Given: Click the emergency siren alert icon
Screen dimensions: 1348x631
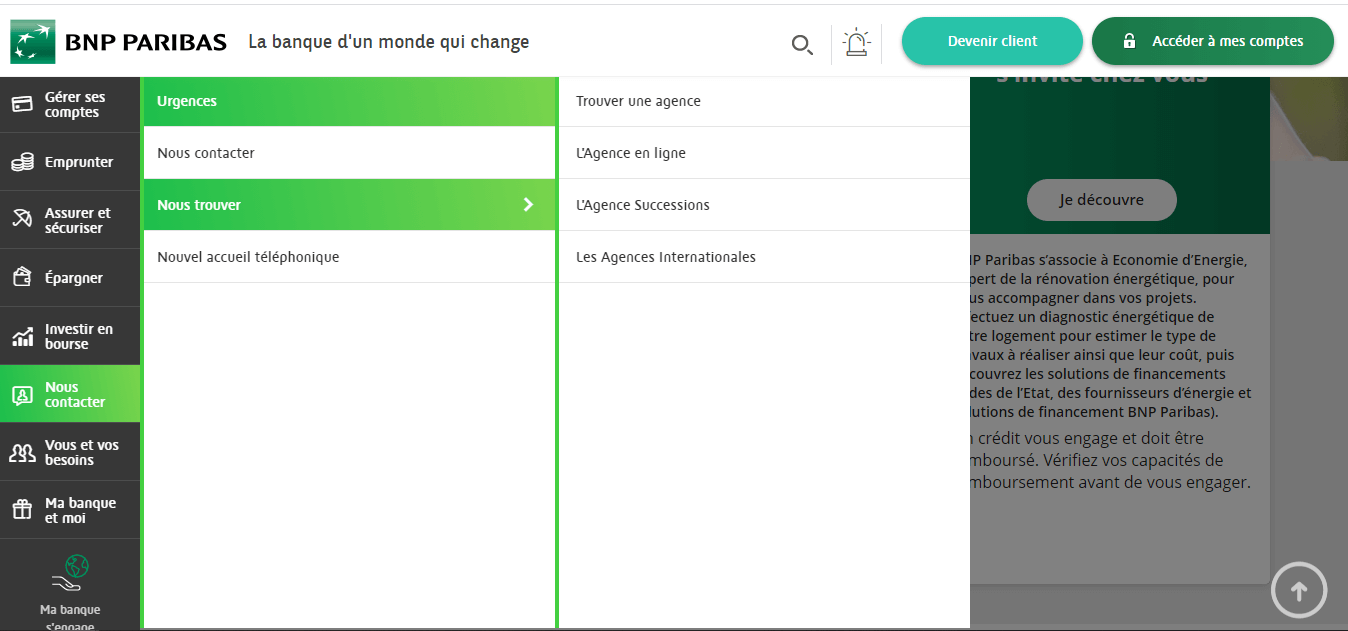Looking at the screenshot, I should (856, 43).
